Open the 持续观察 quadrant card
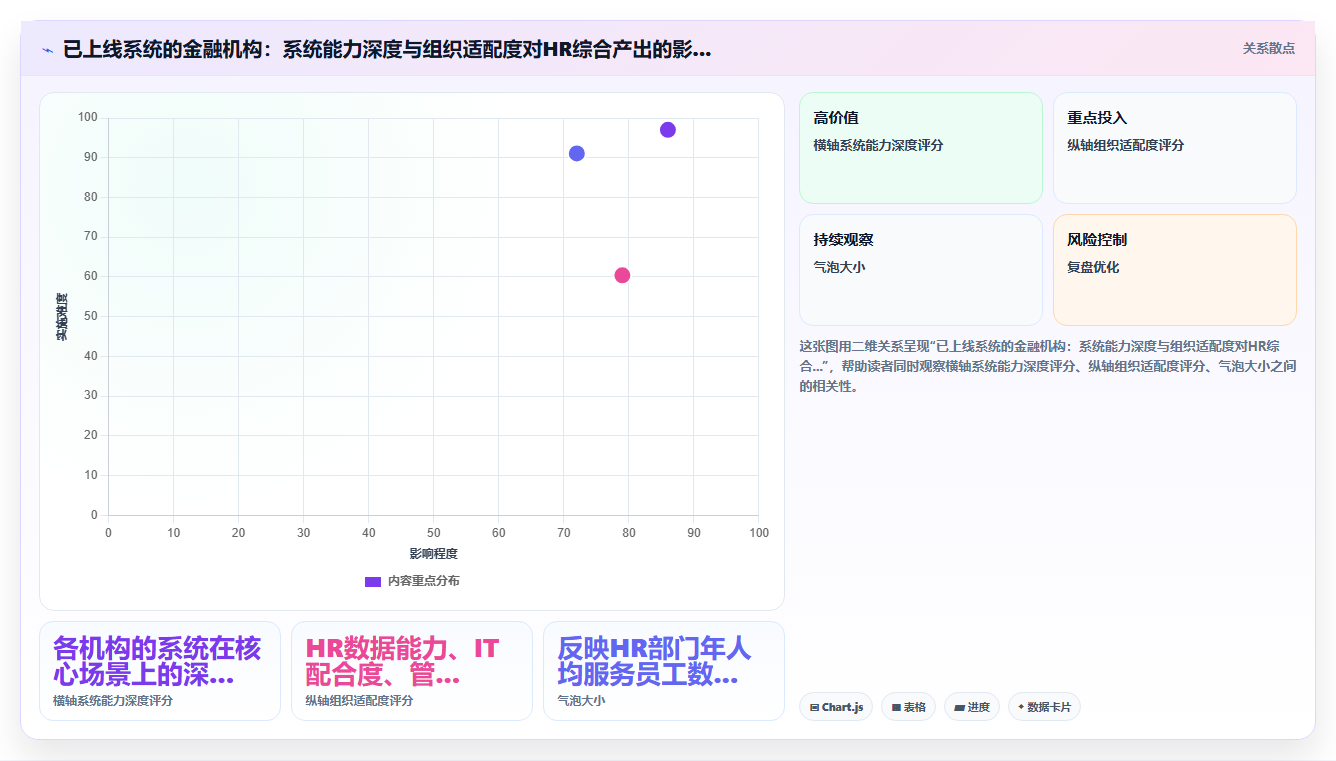The image size is (1336, 761). (921, 270)
